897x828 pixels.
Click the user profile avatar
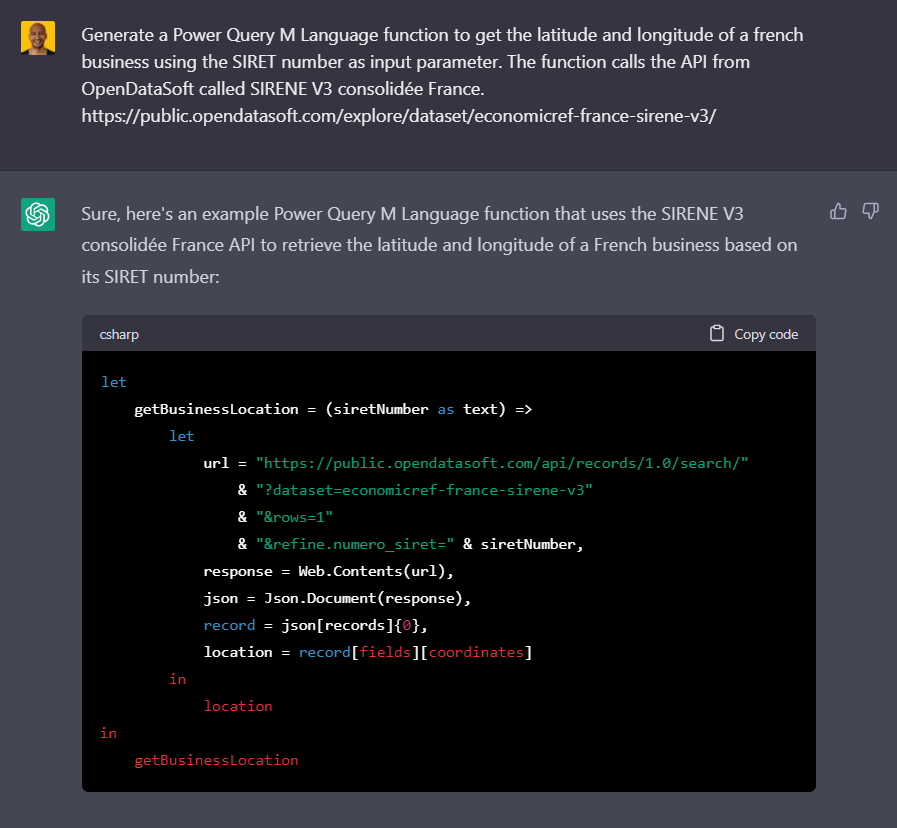click(x=38, y=38)
